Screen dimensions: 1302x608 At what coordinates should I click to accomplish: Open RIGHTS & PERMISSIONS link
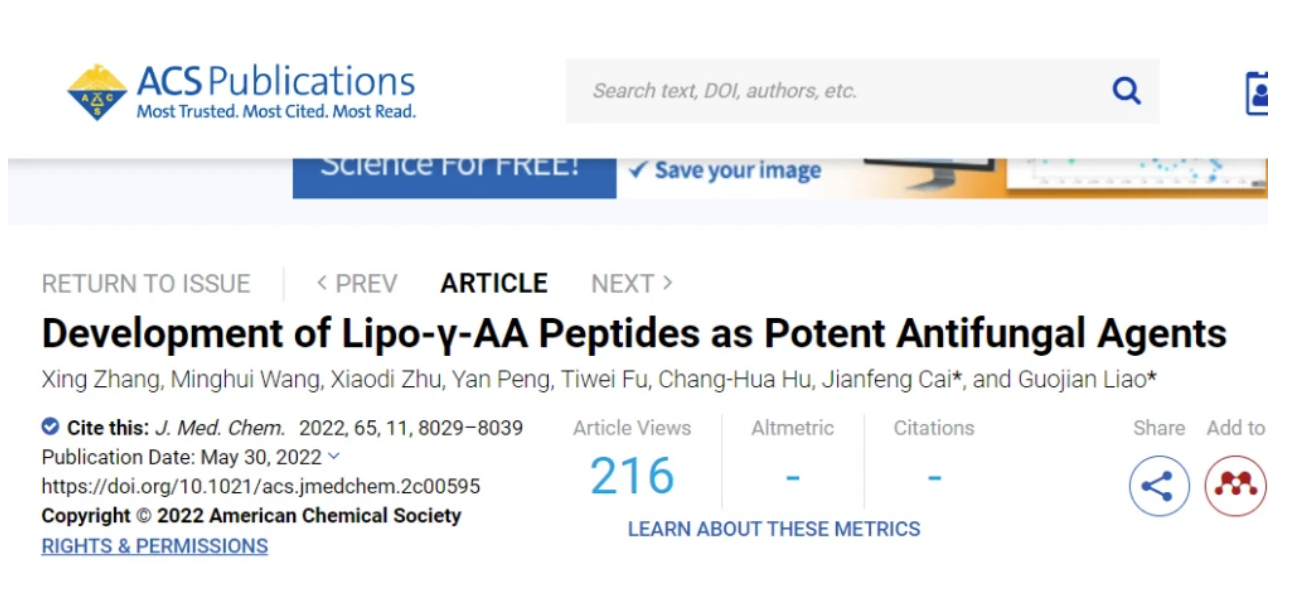(x=155, y=546)
